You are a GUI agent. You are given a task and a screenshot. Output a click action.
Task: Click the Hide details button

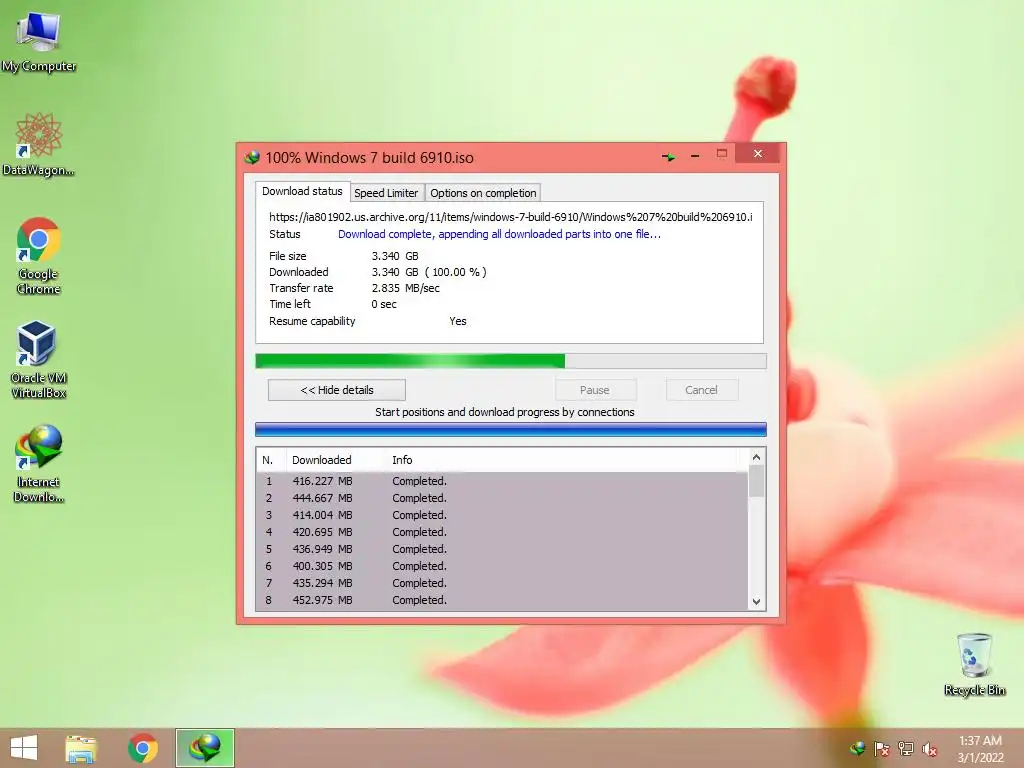pos(337,390)
